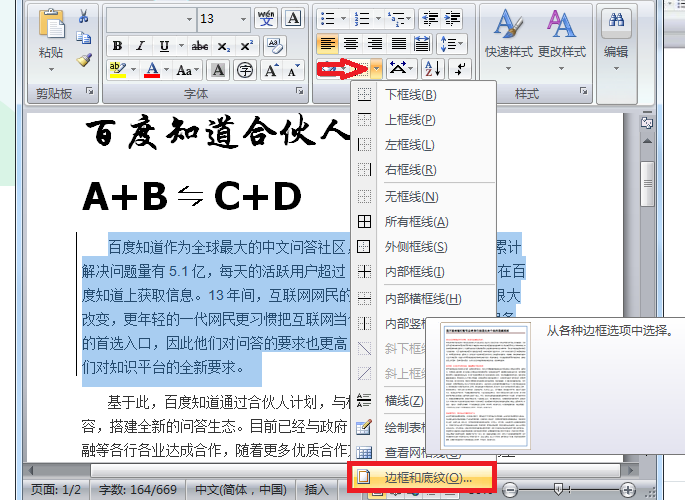Click the numbered list icon
Screen dimensions: 685x500
point(362,19)
